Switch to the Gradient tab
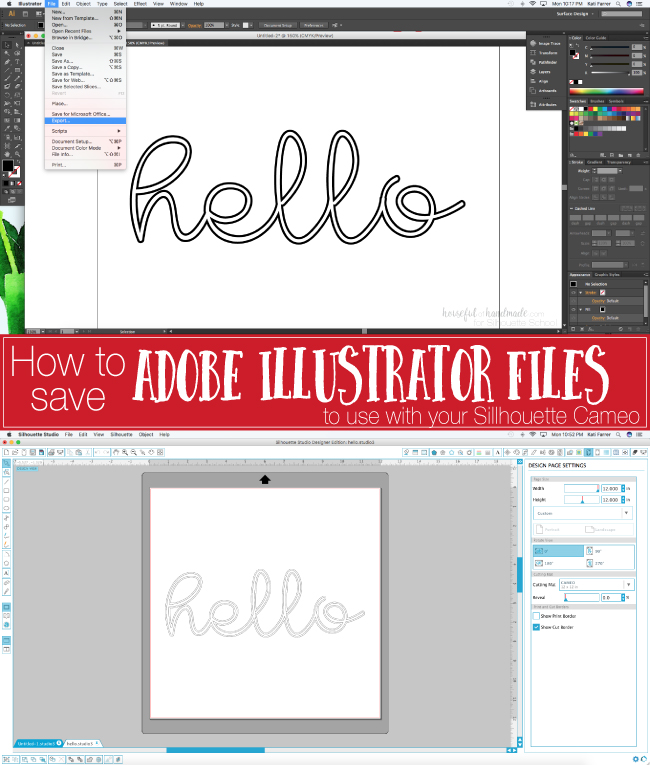 pyautogui.click(x=594, y=162)
